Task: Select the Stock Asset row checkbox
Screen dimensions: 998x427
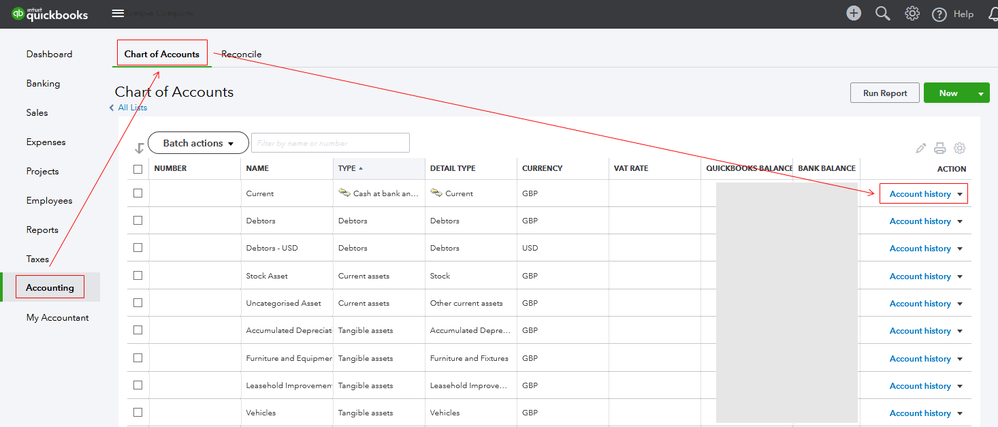Action: pos(138,276)
